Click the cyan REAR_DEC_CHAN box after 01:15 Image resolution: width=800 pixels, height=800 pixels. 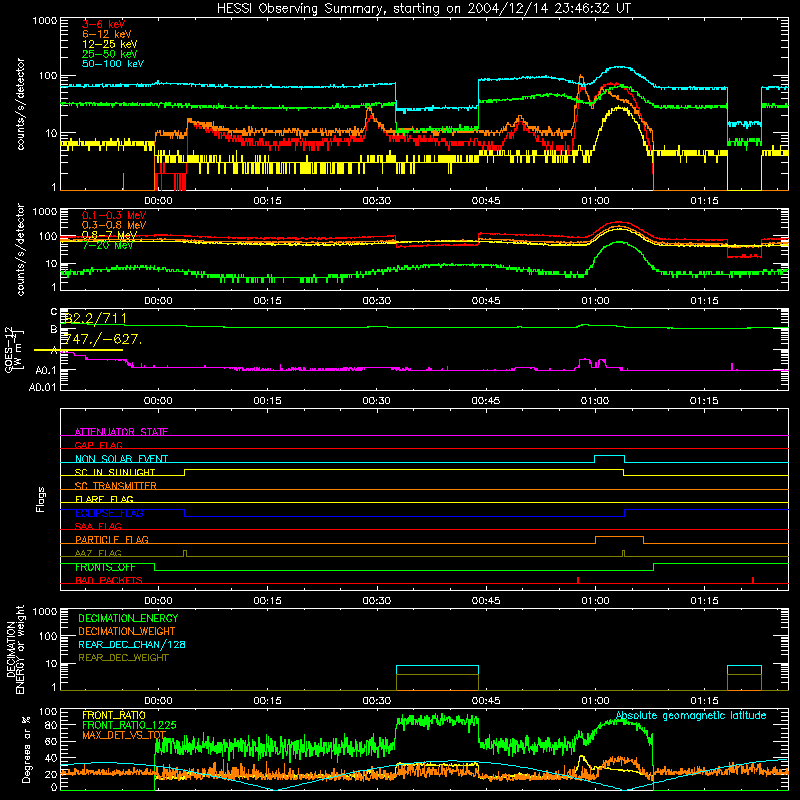[x=744, y=670]
